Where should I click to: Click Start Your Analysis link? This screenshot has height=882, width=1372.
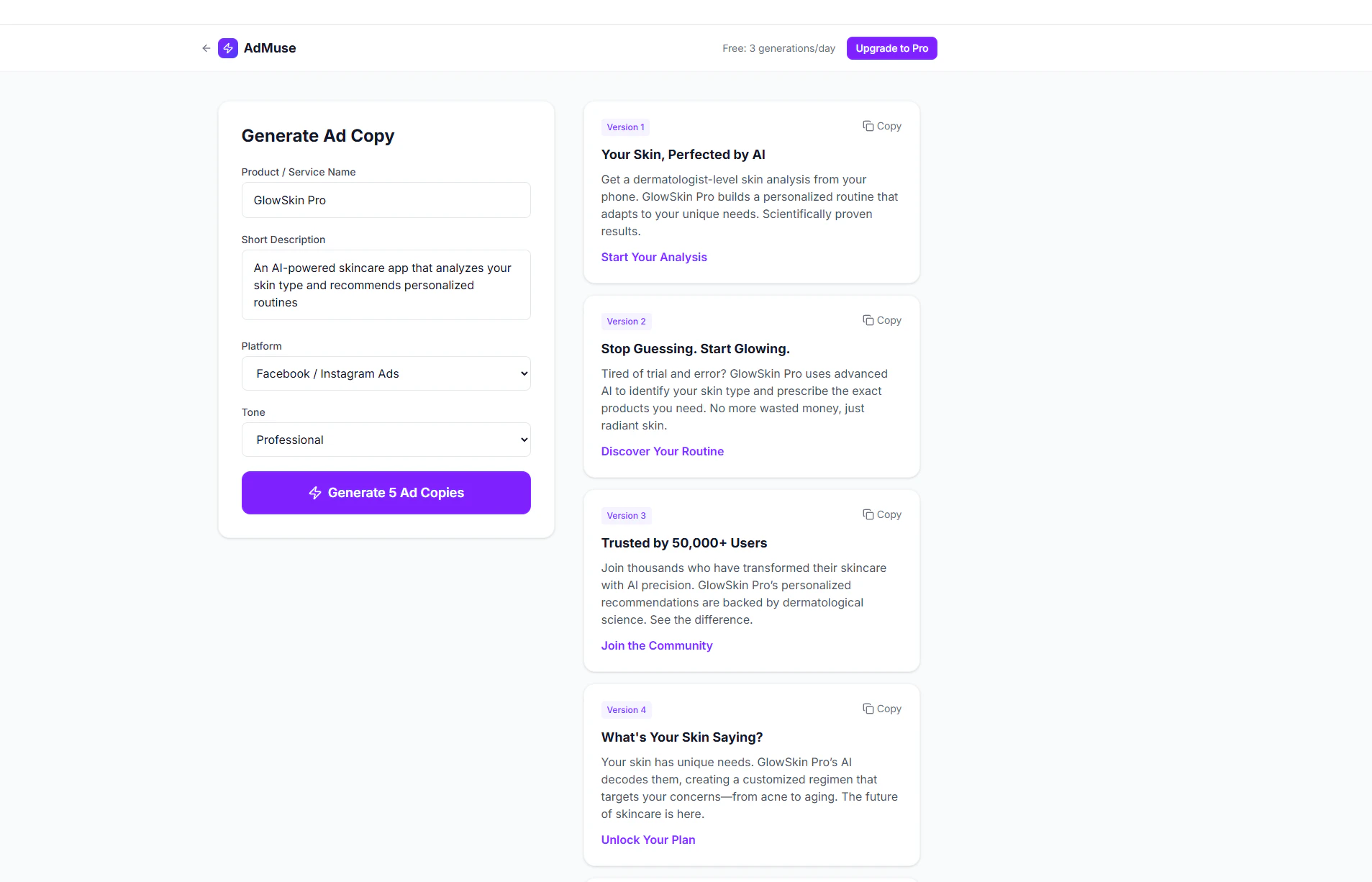(654, 257)
